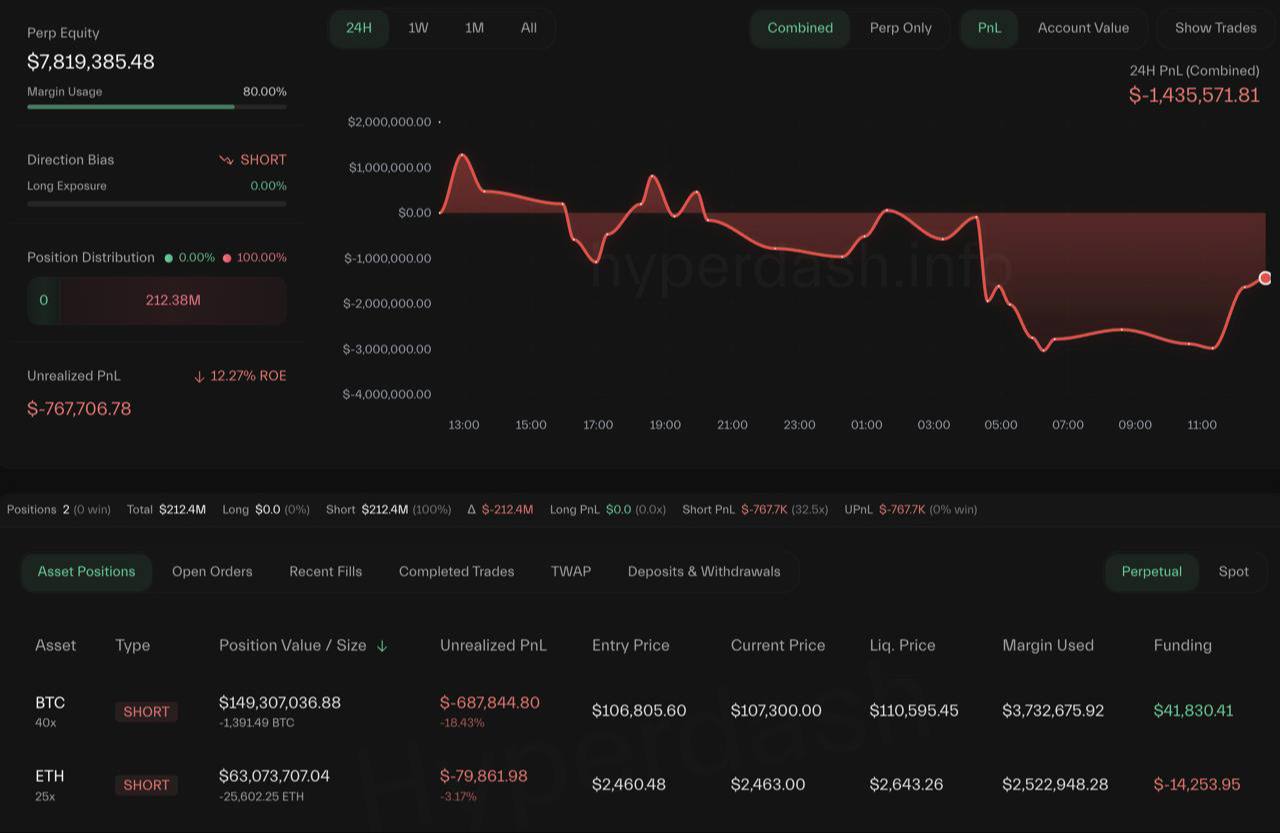This screenshot has height=833, width=1280.
Task: Click the SHORT badge in ETH row
Action: tap(146, 785)
